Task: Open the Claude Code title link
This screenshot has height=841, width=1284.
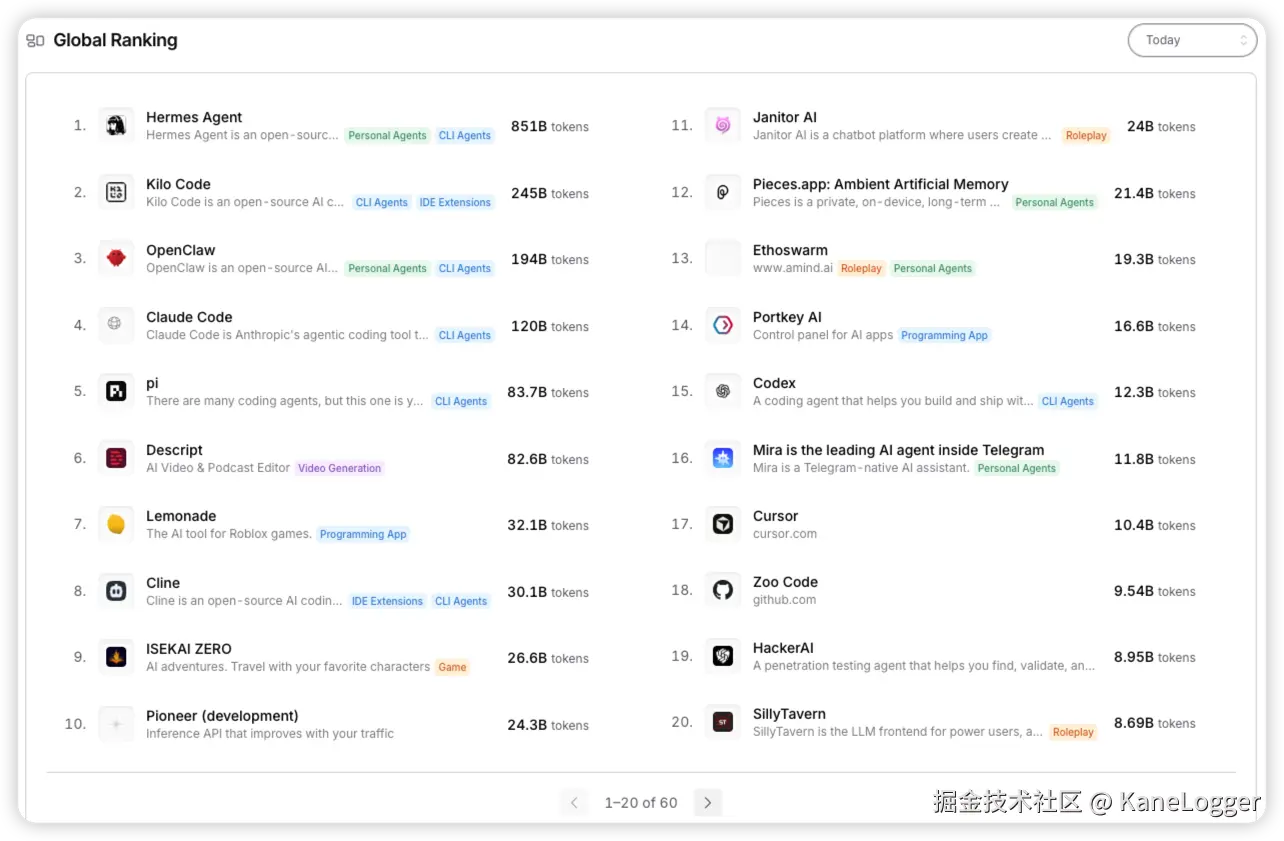Action: click(x=189, y=317)
